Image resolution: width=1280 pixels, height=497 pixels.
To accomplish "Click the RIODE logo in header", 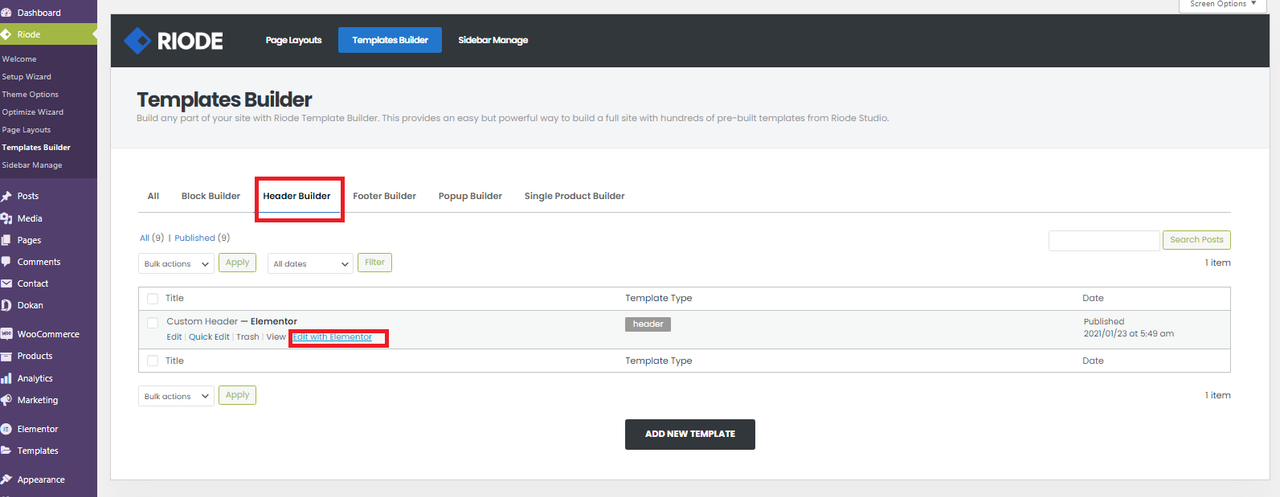I will 173,40.
